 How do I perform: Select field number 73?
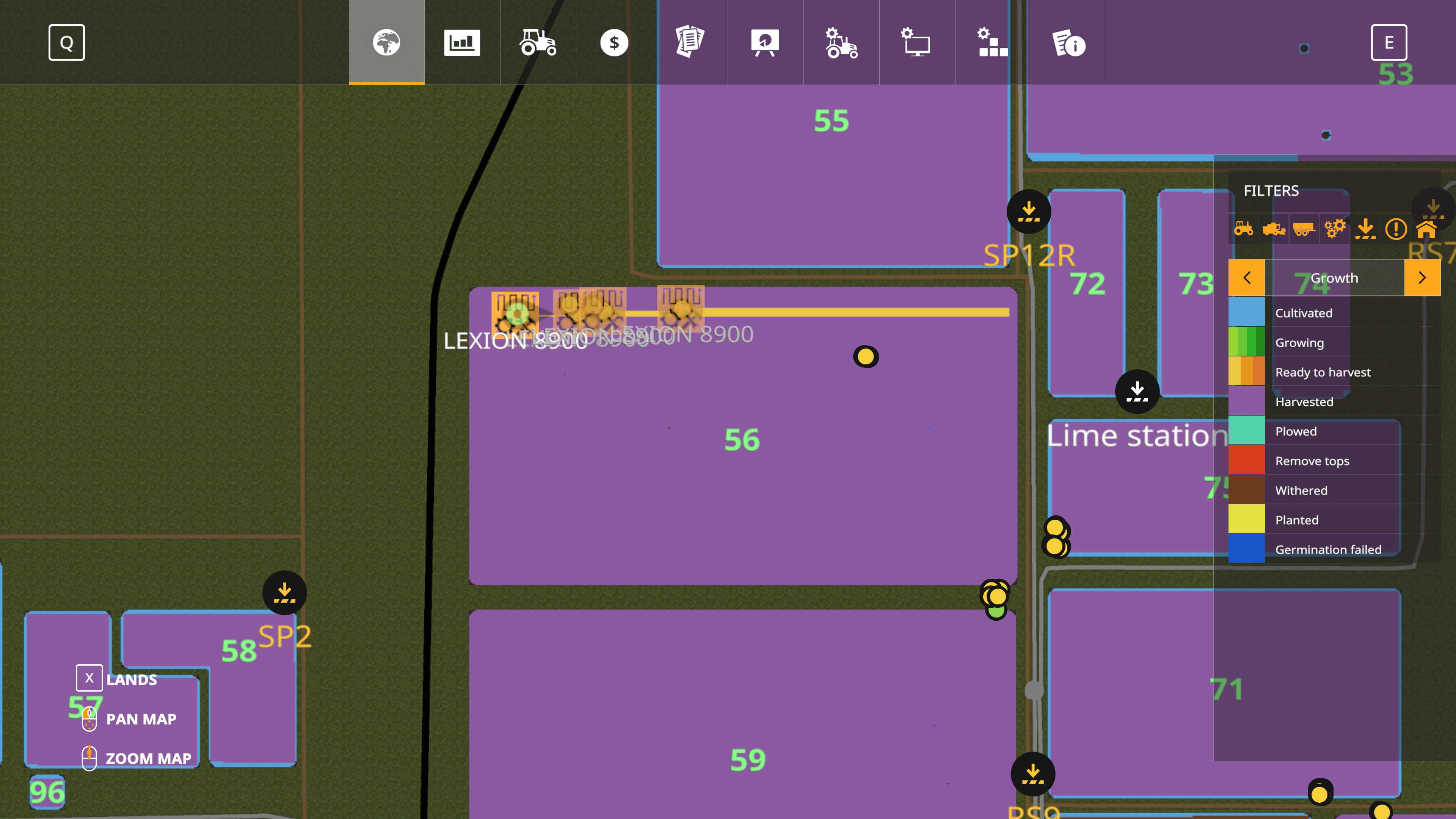[1196, 284]
